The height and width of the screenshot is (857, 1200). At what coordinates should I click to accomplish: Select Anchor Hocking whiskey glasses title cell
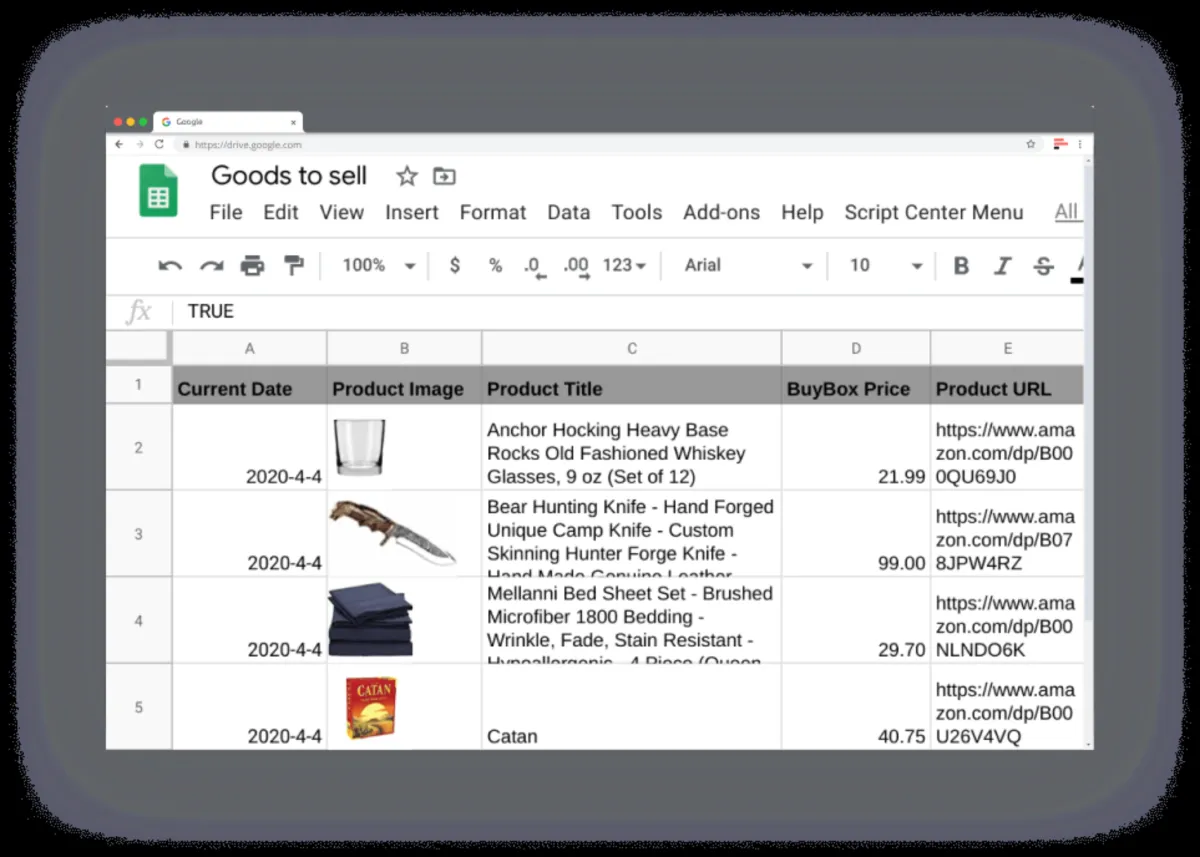[x=632, y=447]
